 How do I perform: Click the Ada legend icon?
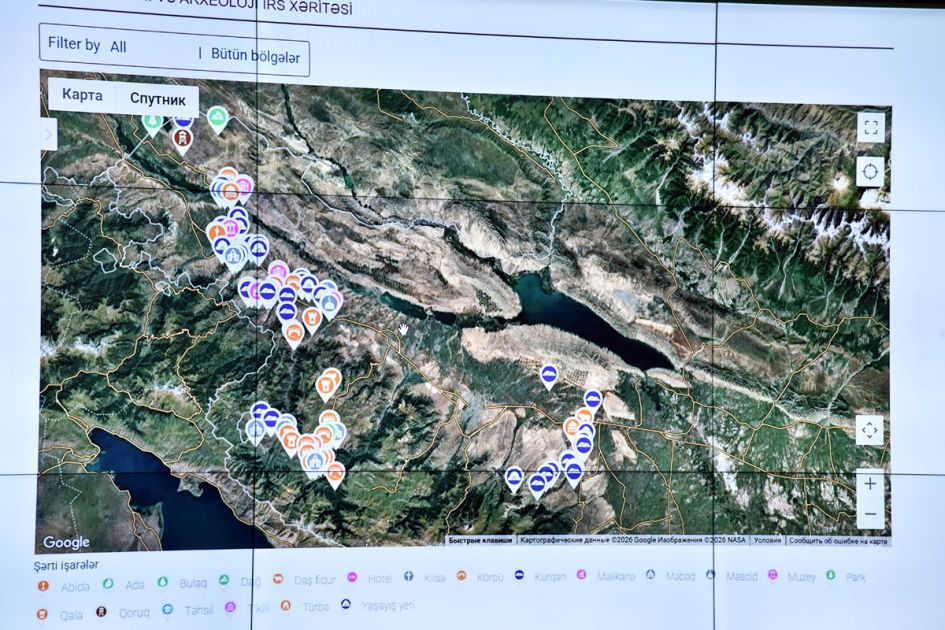pos(108,584)
